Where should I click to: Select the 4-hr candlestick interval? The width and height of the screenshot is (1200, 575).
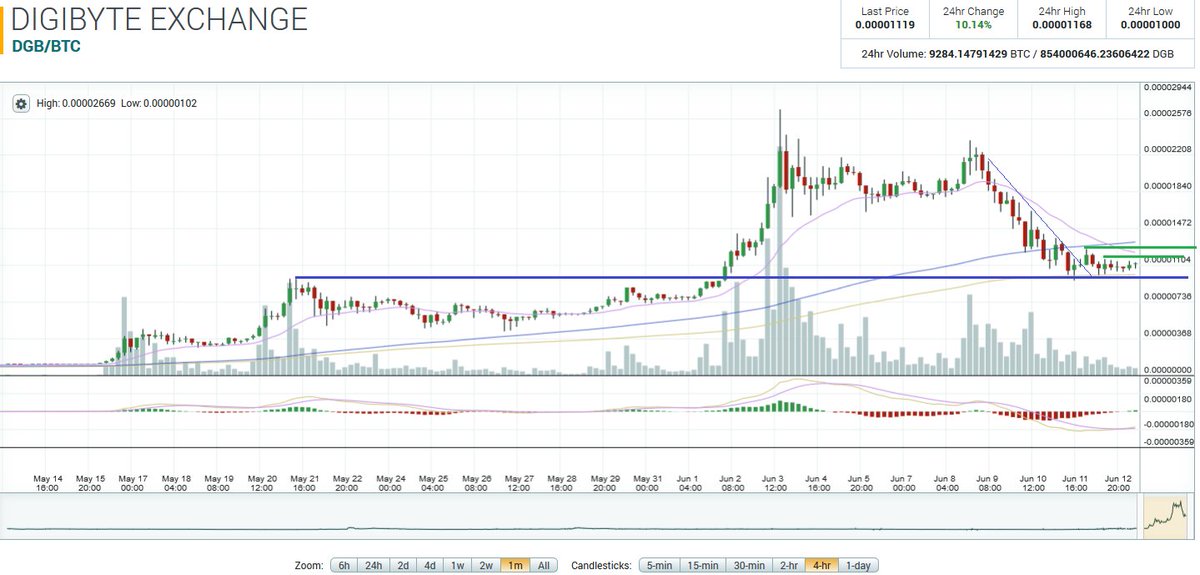click(821, 565)
